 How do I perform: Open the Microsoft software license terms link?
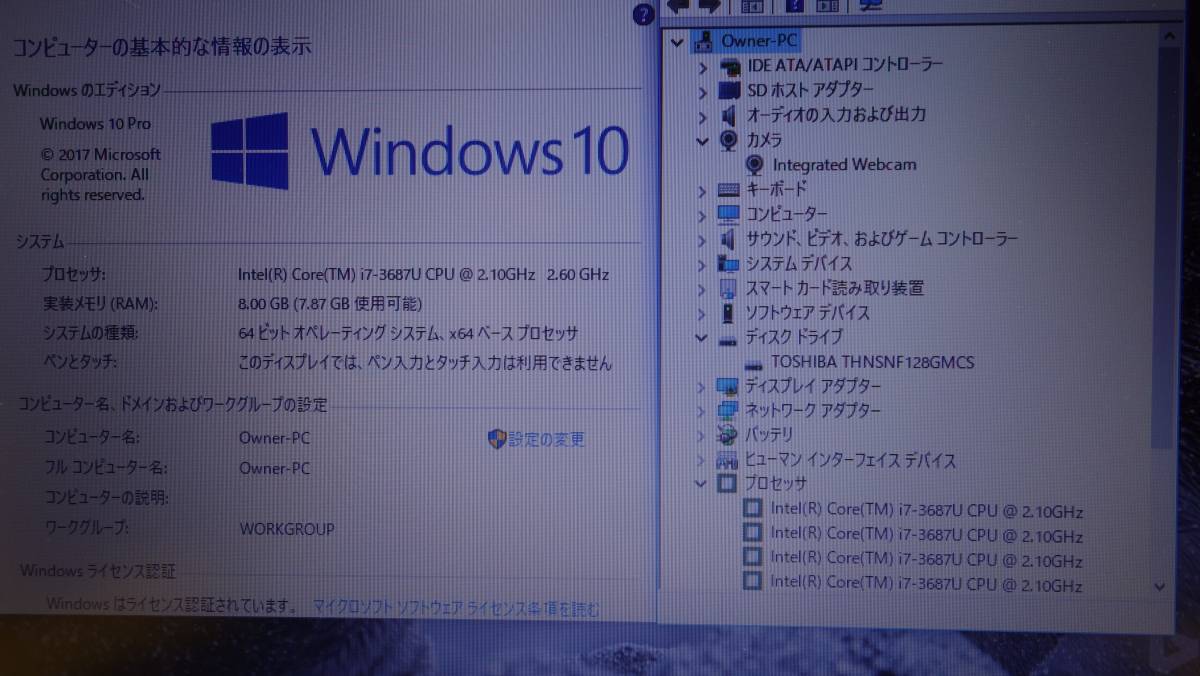click(456, 607)
